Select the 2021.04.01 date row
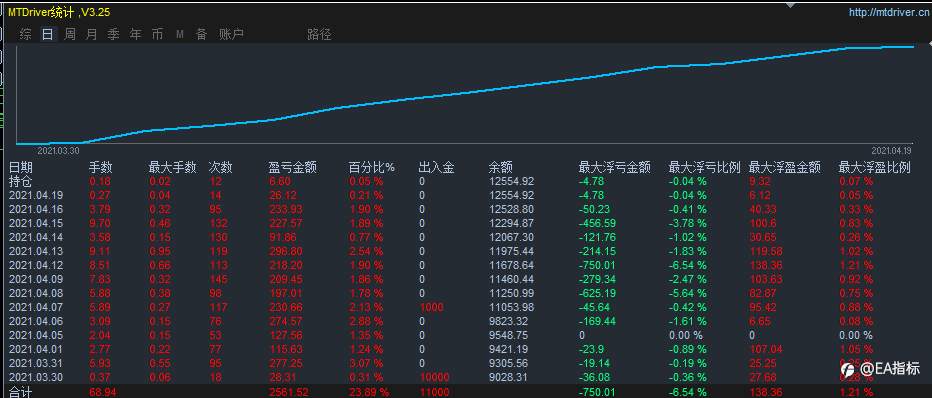The height and width of the screenshot is (398, 932). [x=36, y=349]
